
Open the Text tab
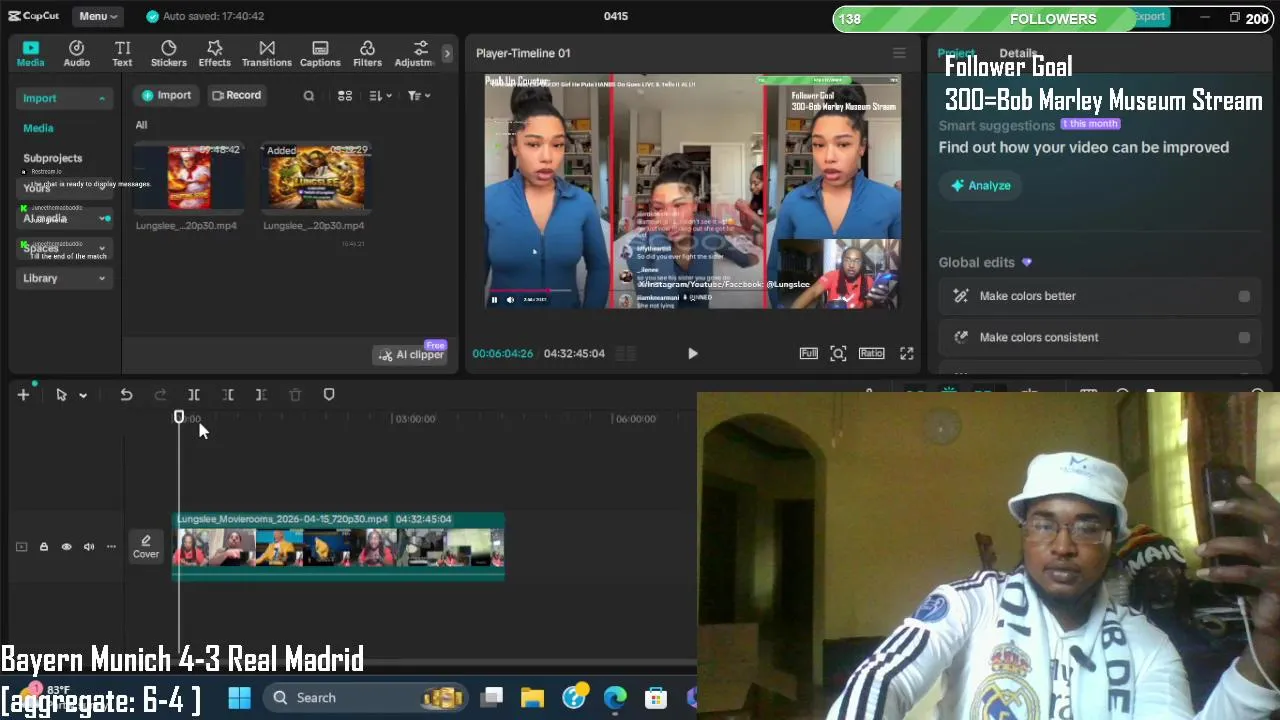click(x=122, y=54)
